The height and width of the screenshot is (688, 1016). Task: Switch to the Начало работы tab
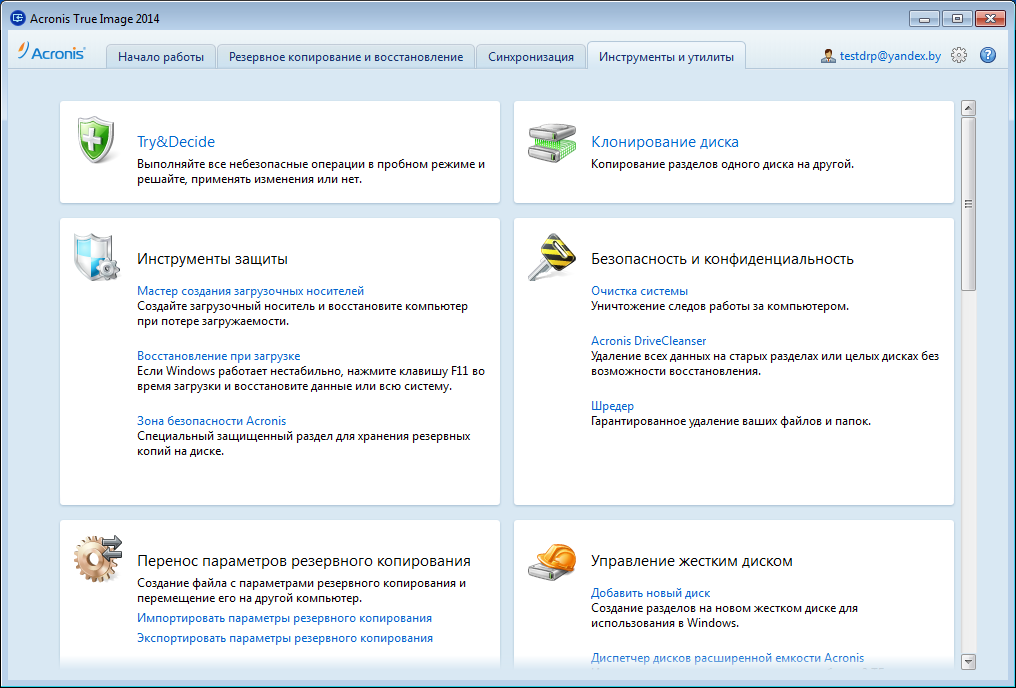pyautogui.click(x=161, y=57)
